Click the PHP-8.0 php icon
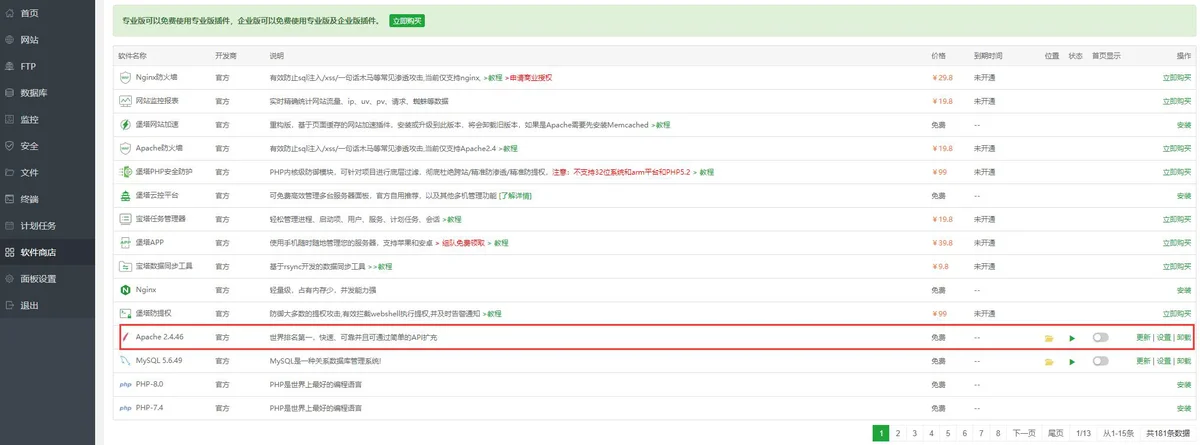The image size is (1200, 445). coord(126,385)
